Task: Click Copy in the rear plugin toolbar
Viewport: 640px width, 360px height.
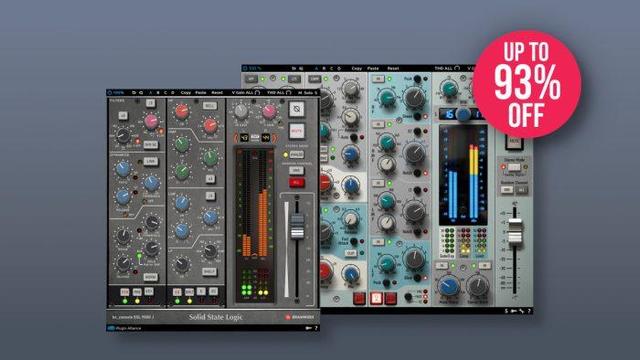Action: point(357,68)
